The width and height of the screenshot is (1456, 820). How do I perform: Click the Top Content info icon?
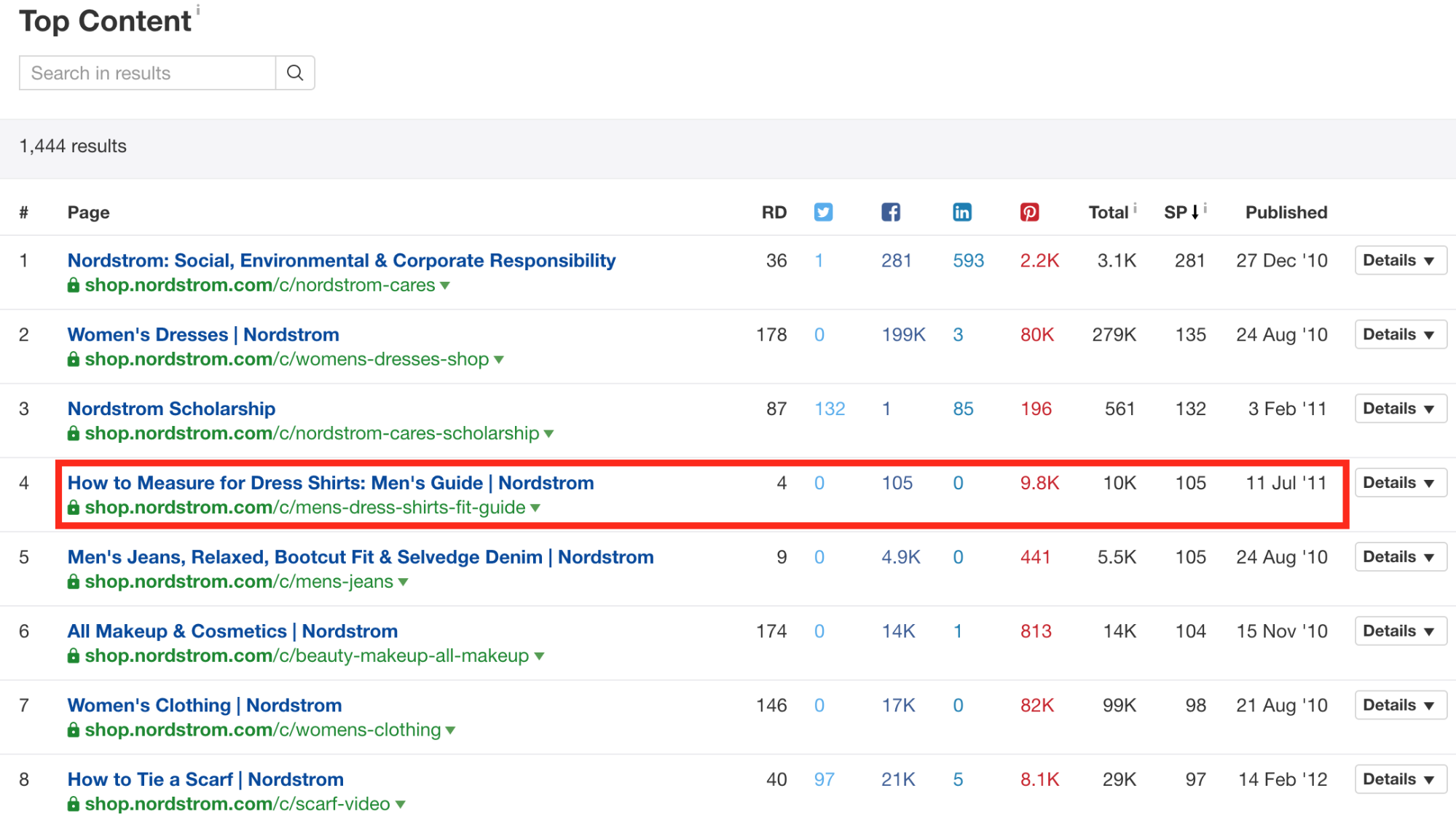click(198, 10)
